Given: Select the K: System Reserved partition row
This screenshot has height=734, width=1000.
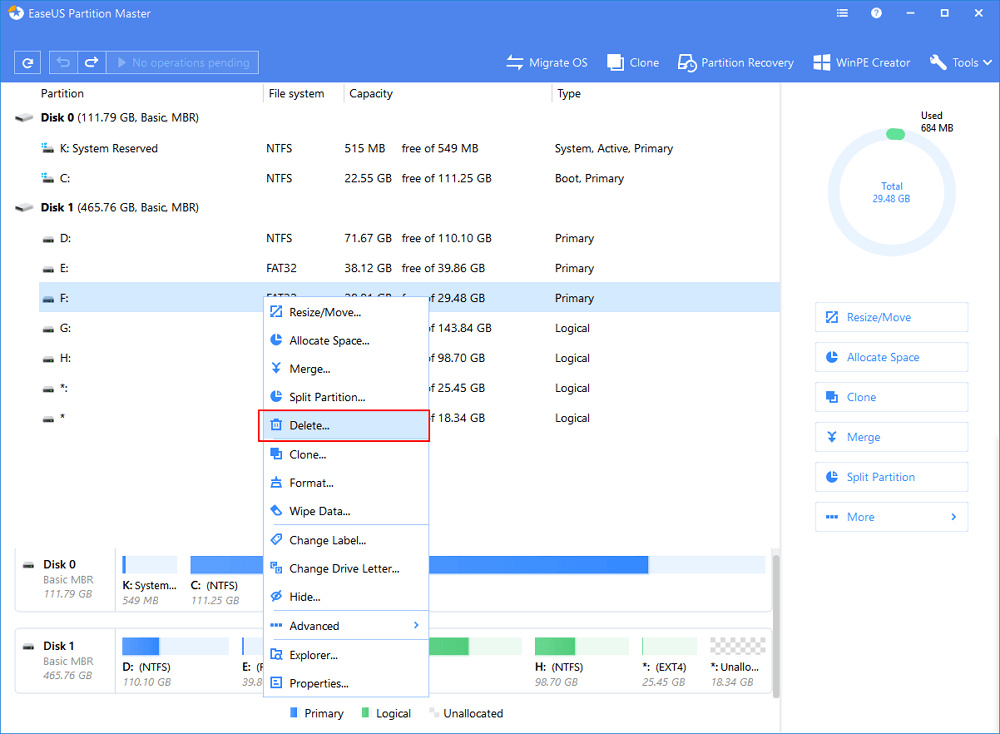Looking at the screenshot, I should pos(409,148).
